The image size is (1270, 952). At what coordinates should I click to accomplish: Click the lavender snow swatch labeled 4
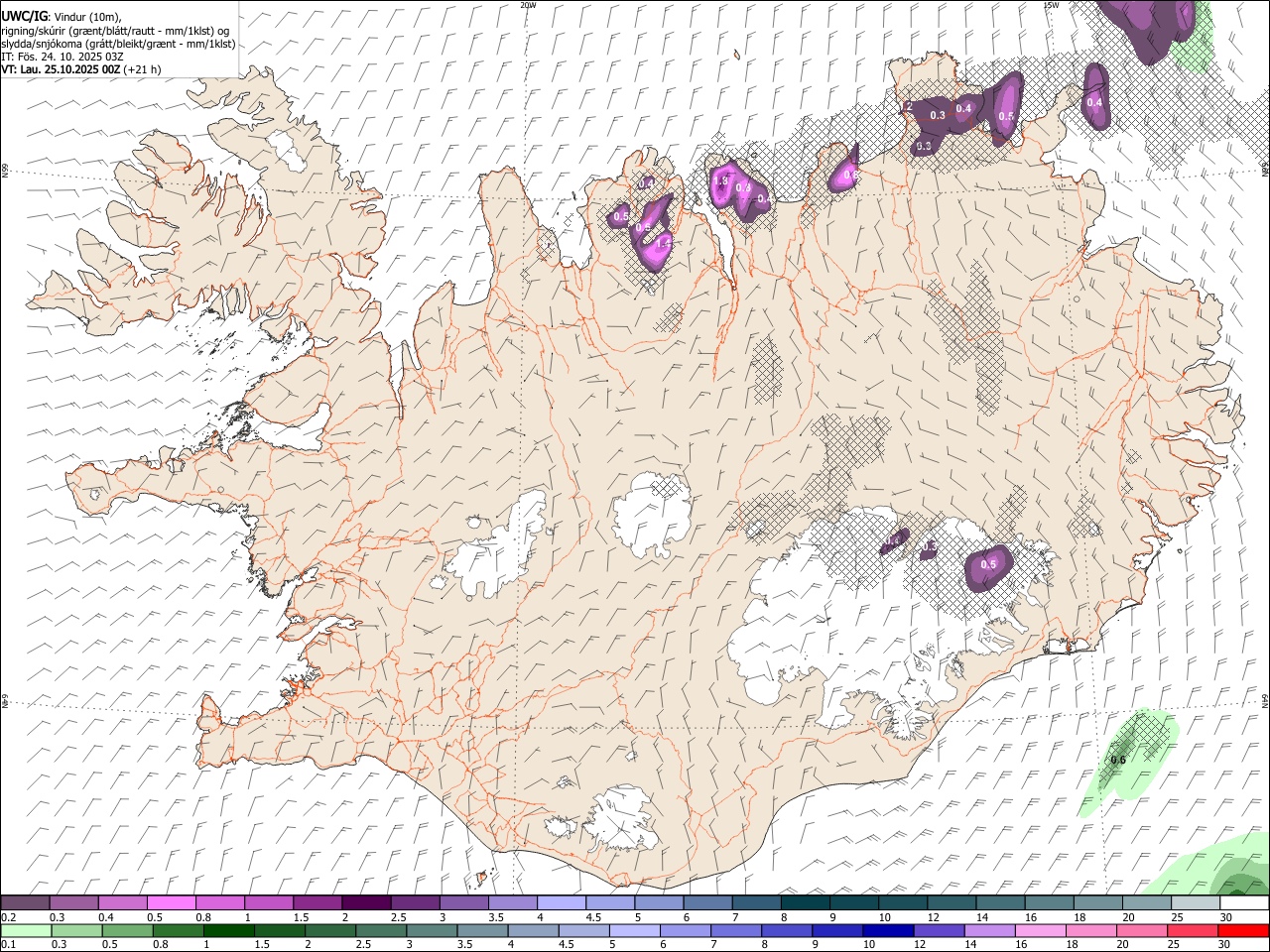tap(562, 903)
